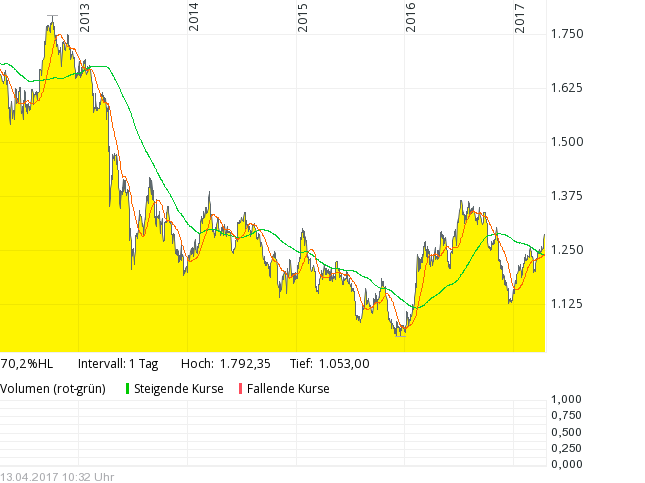Click the red Fallende Kurse legend swatch
The width and height of the screenshot is (645, 483).
click(x=239, y=388)
